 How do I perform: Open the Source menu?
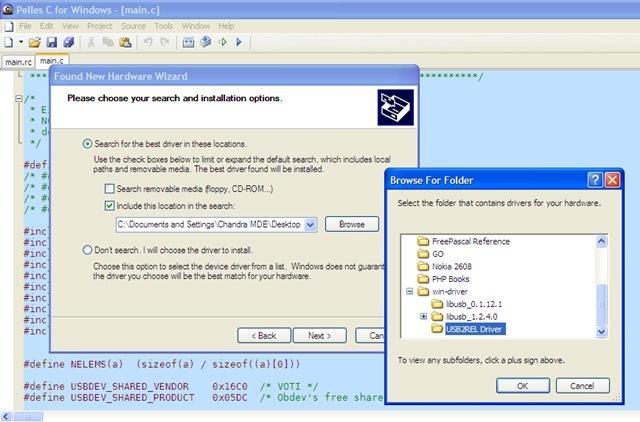[x=133, y=26]
